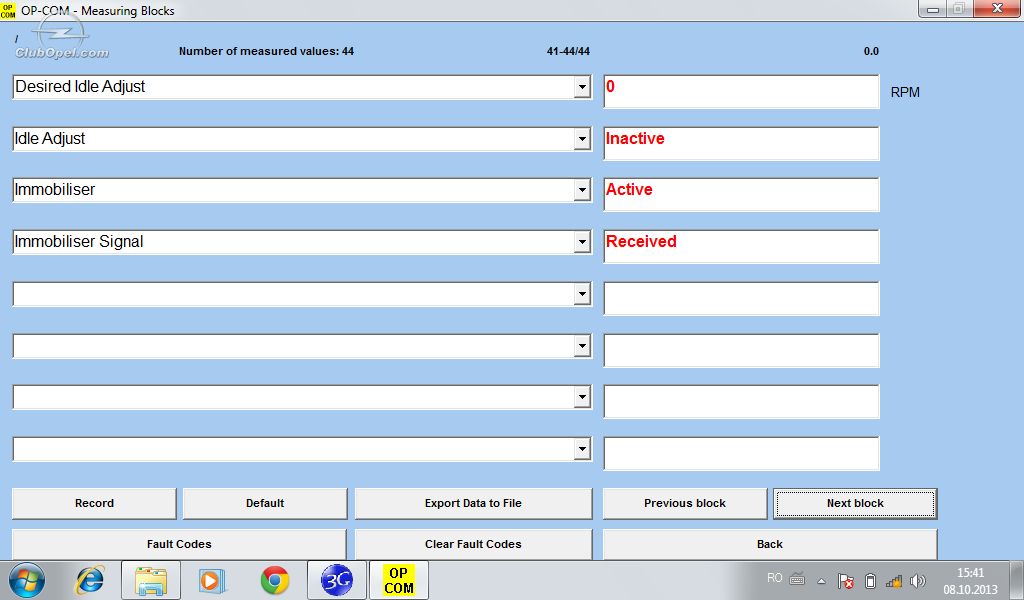
Task: Click the RO language indicator
Action: [x=775, y=578]
